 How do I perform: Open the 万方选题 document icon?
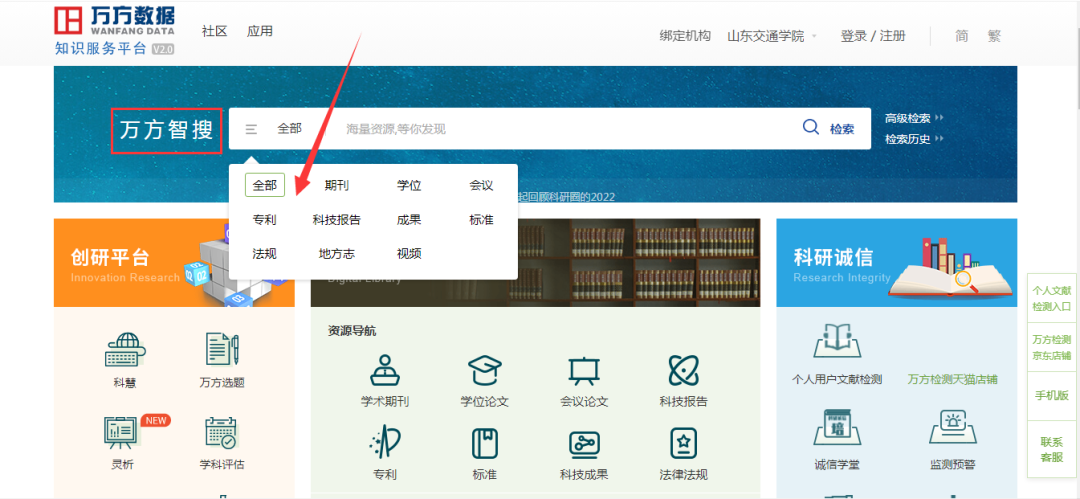222,349
